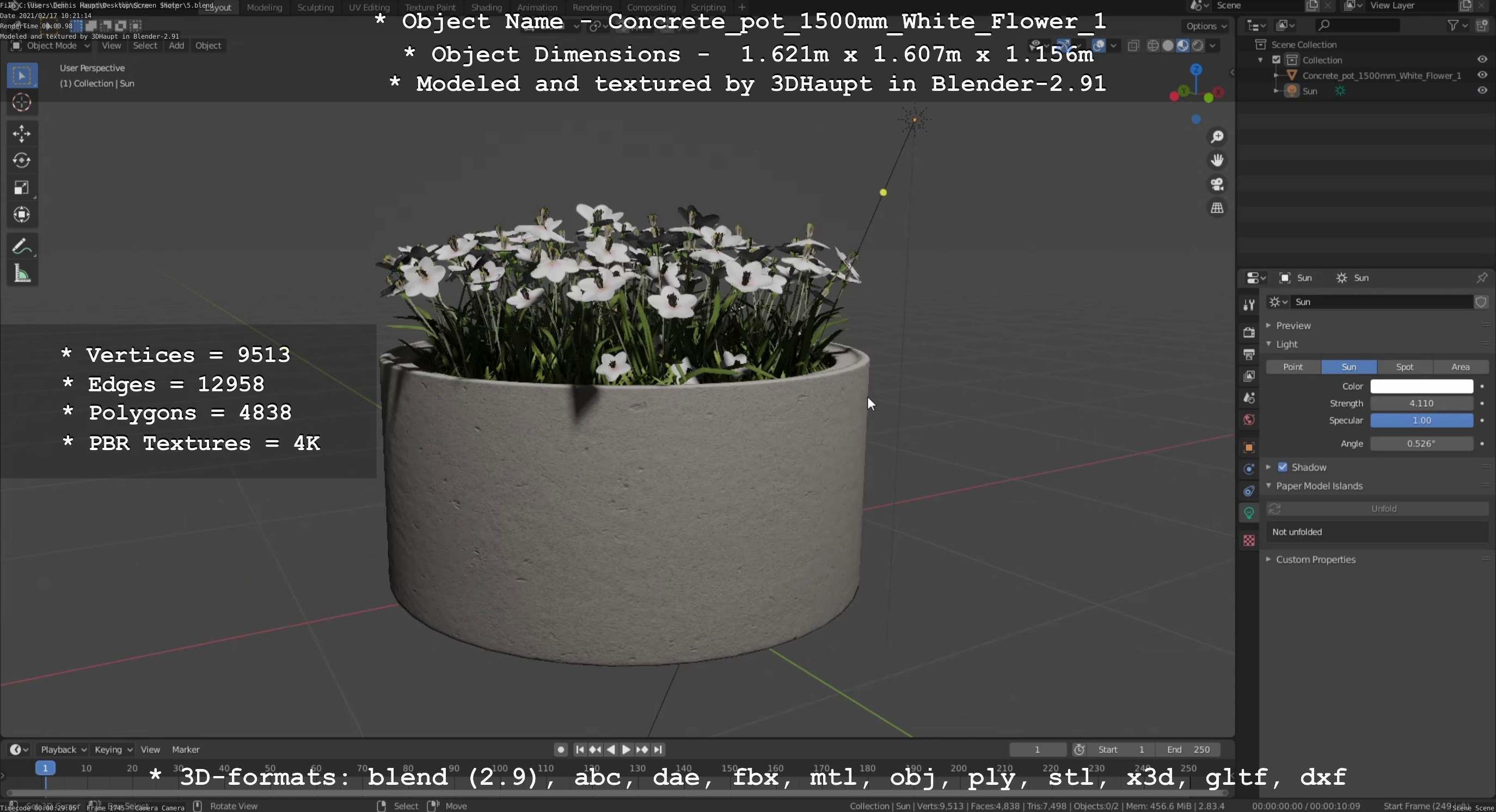Select the Select Box tool
This screenshot has height=812, width=1496.
coord(22,76)
